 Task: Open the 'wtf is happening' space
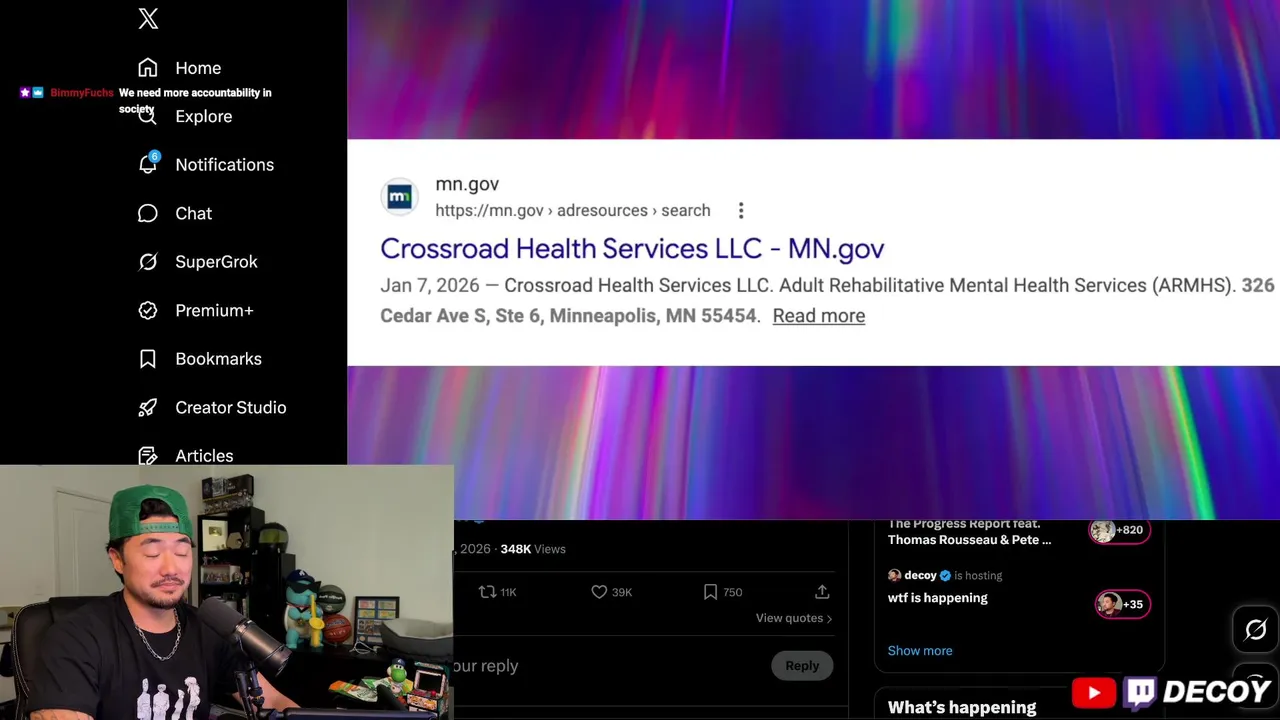938,598
